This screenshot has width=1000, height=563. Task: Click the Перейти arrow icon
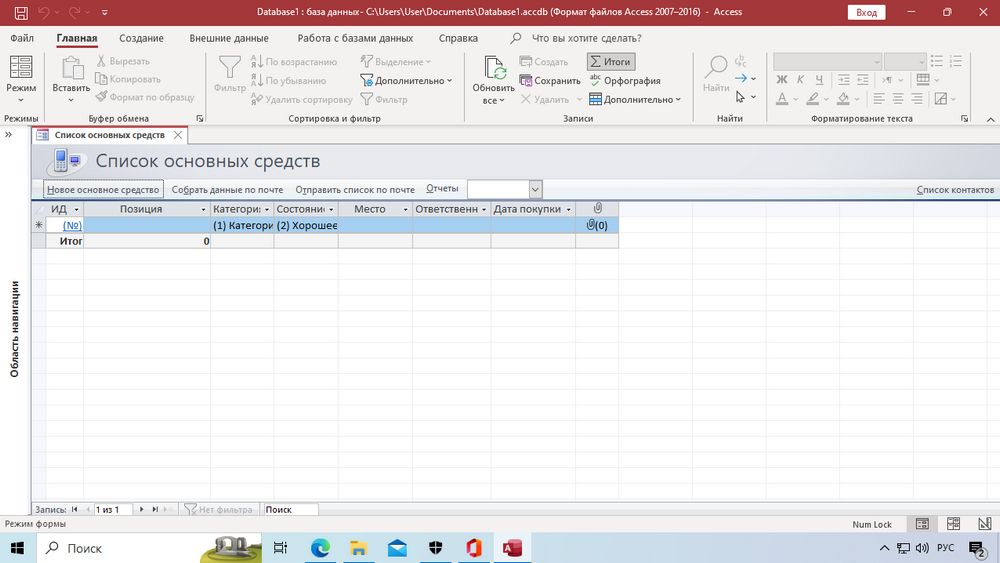740,78
